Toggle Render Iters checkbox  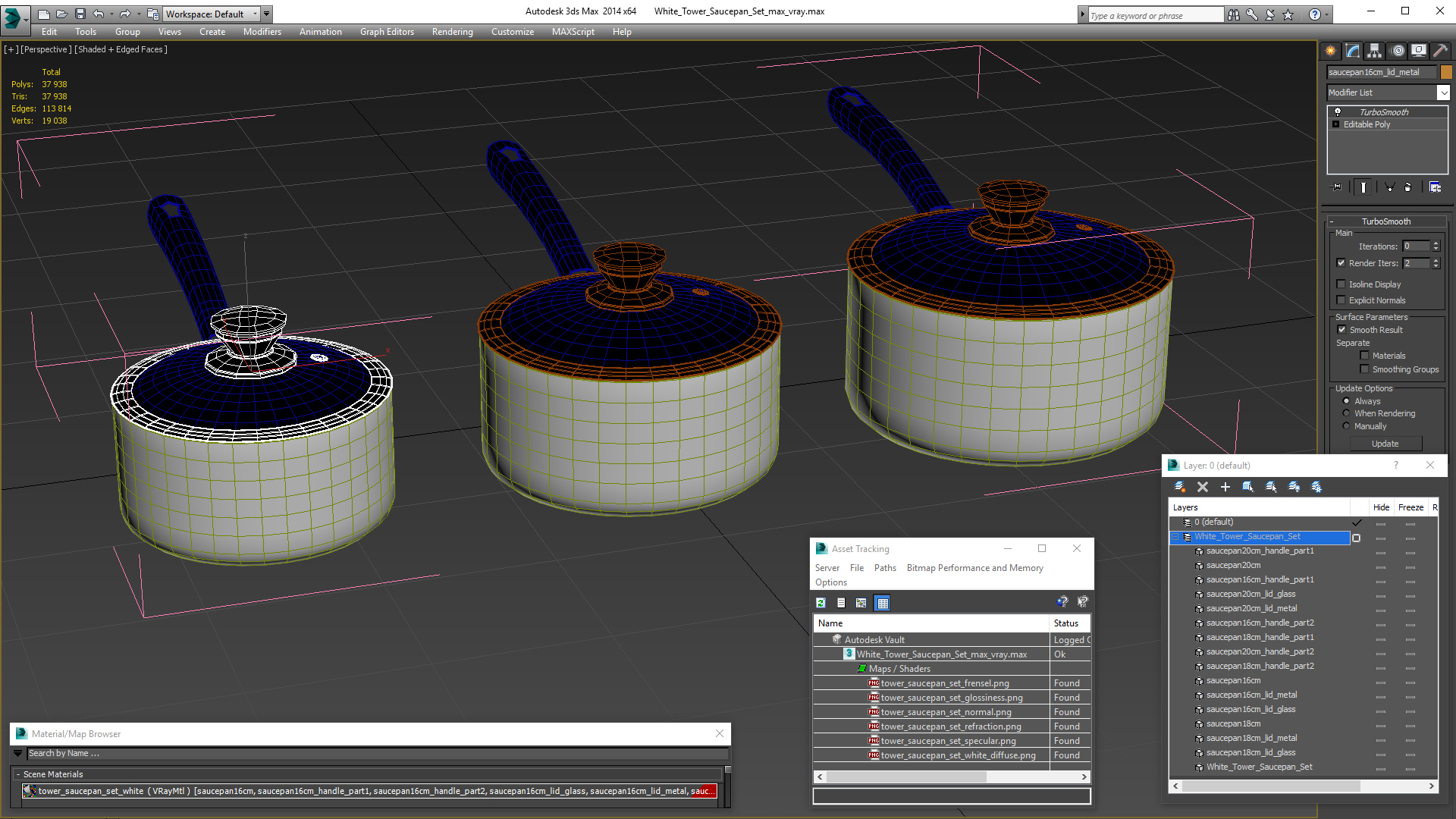click(1341, 263)
